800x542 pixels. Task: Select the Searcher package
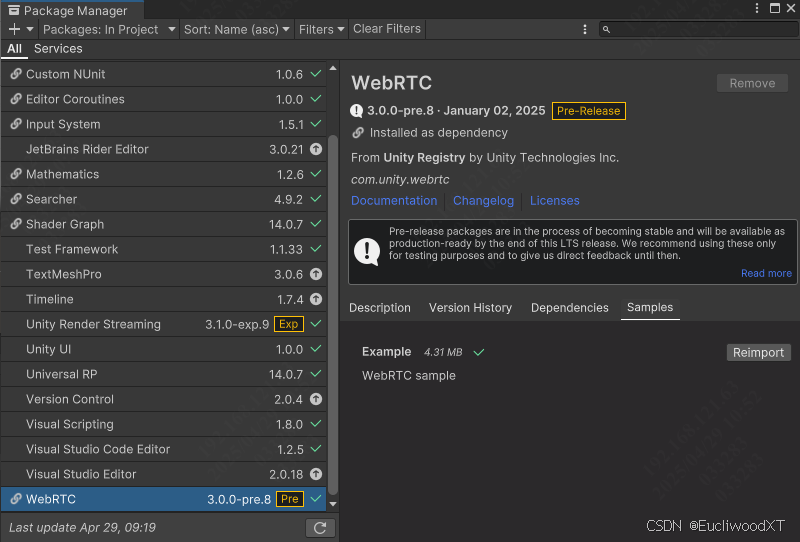coord(164,199)
